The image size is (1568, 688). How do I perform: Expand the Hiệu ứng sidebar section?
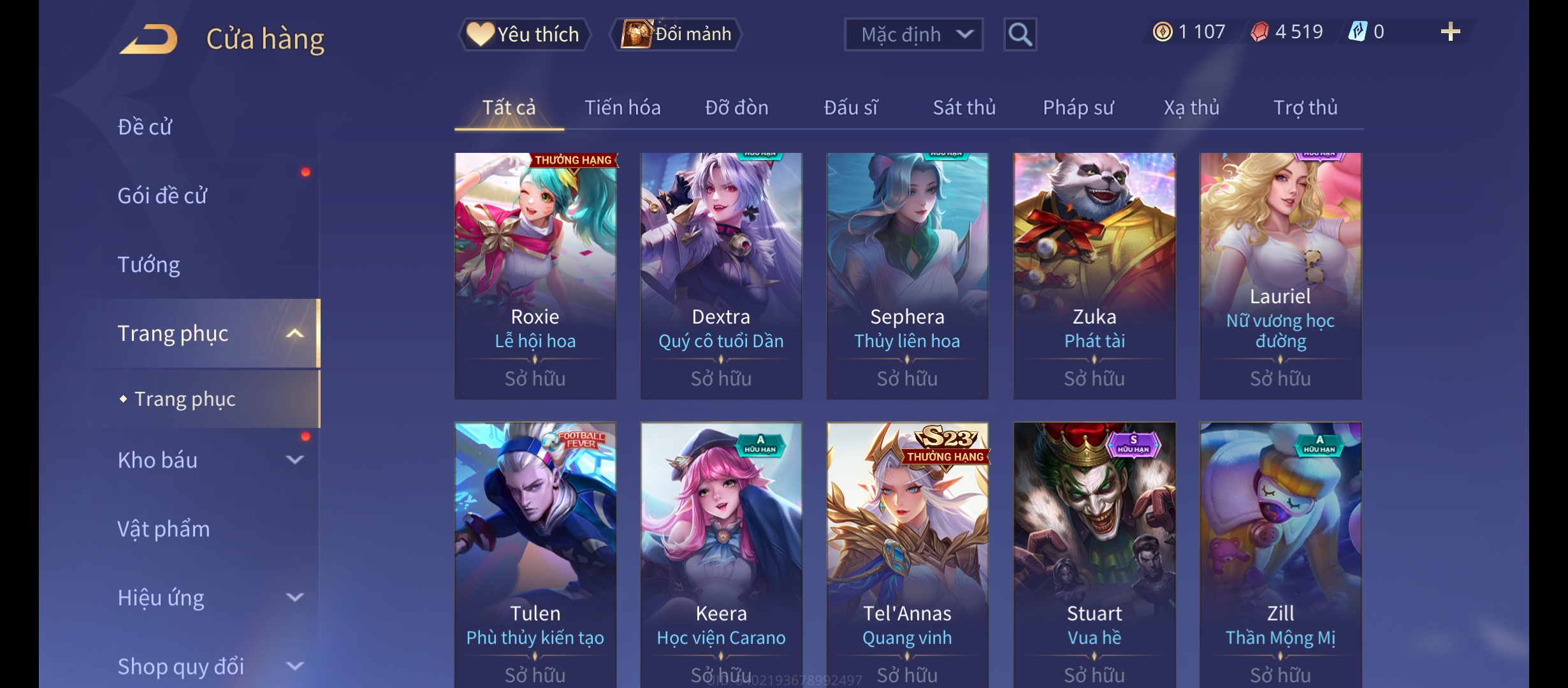(x=294, y=598)
